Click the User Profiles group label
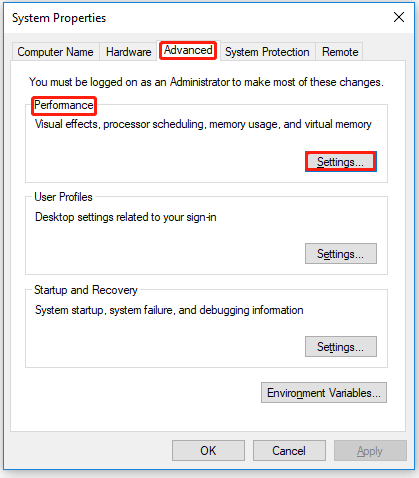Screen dimensions: 419x478 coord(63,197)
